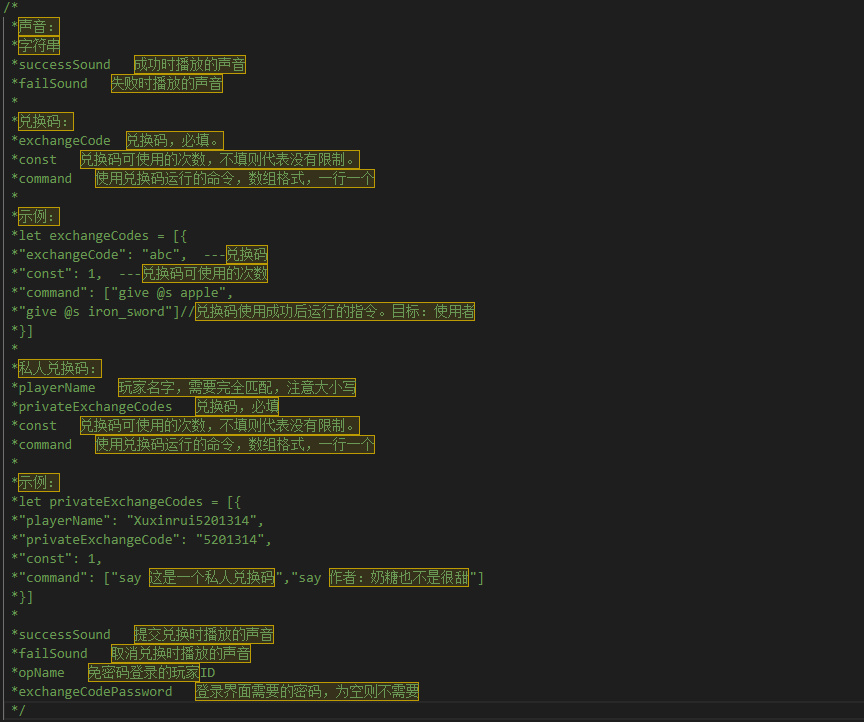
Task: Click the player name "Xuxinrui5201314"
Action: 191,521
